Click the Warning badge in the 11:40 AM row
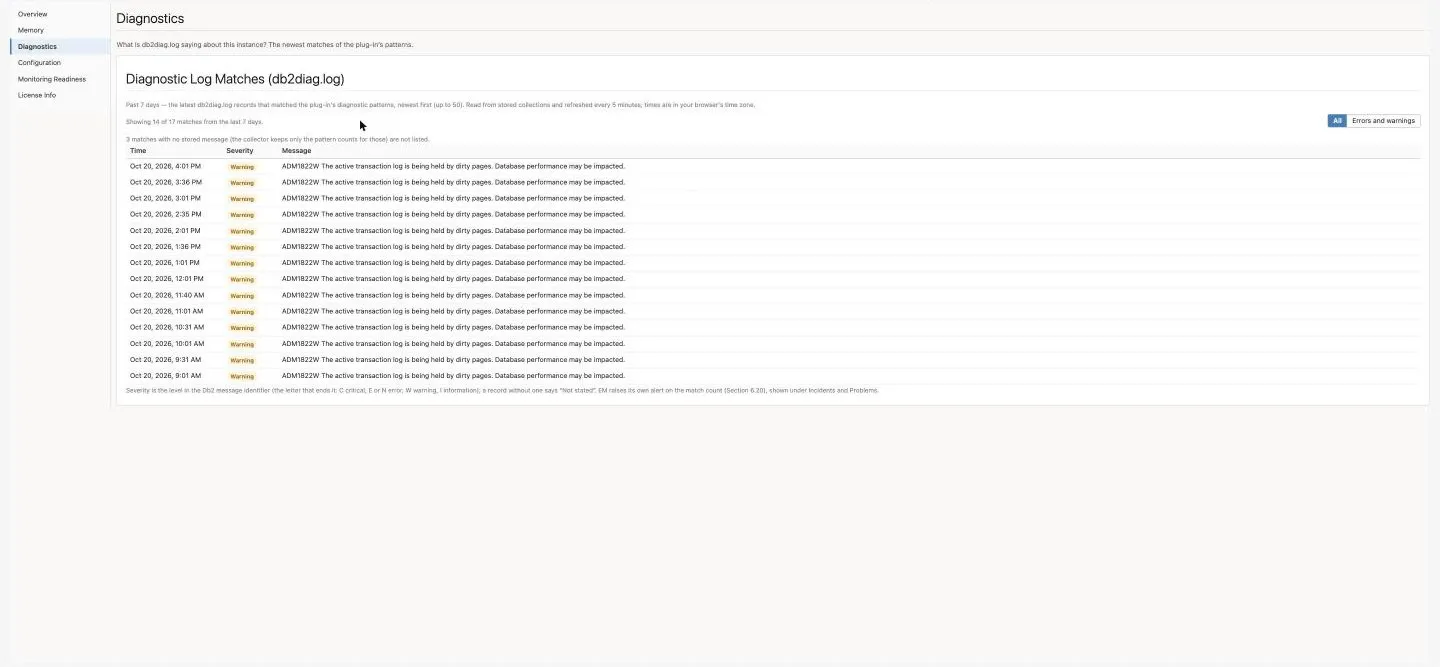 pos(242,296)
